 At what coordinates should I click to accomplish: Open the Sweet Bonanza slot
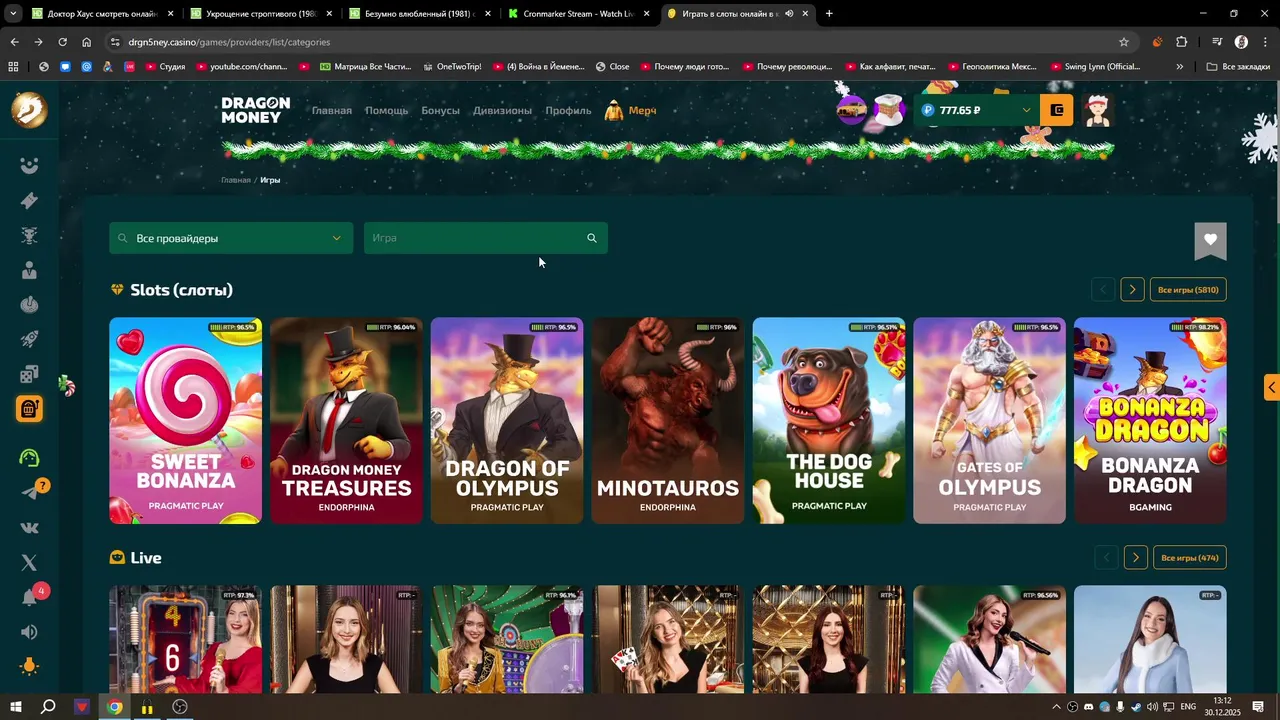185,421
